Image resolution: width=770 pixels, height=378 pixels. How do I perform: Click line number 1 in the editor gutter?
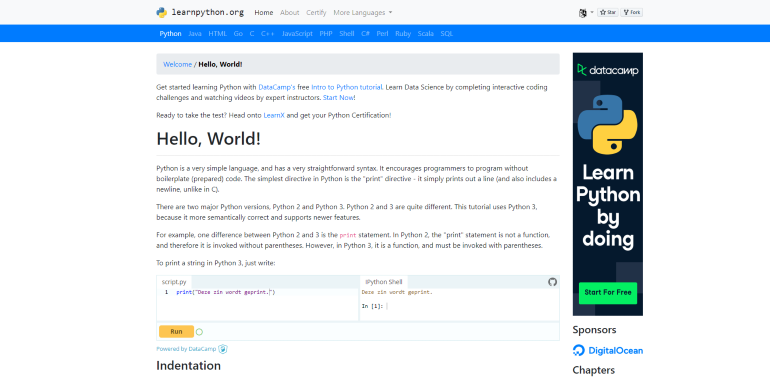pyautogui.click(x=166, y=293)
